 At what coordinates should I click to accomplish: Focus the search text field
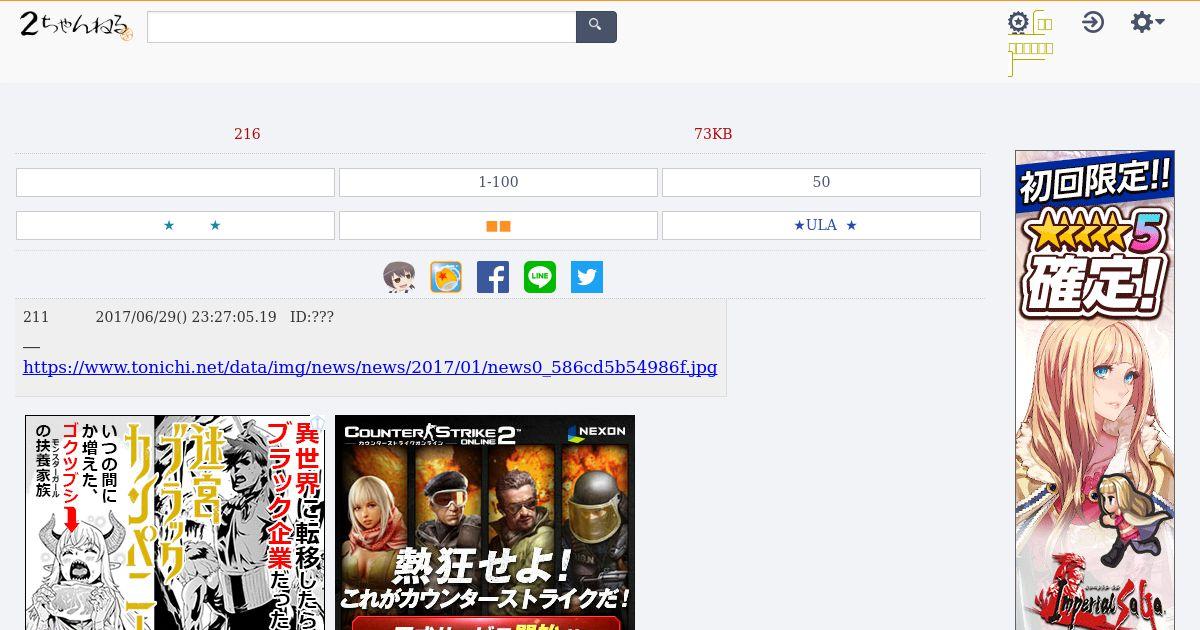(362, 27)
